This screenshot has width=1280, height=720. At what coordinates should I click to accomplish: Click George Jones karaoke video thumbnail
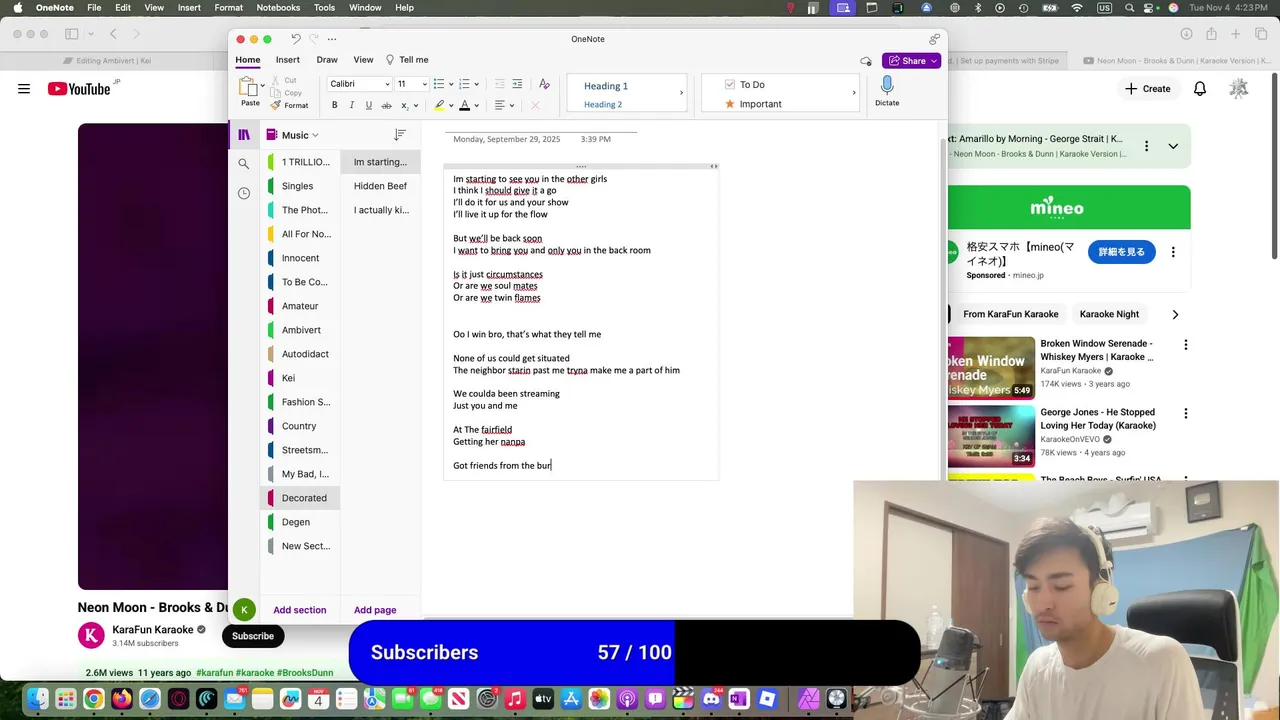click(x=991, y=436)
